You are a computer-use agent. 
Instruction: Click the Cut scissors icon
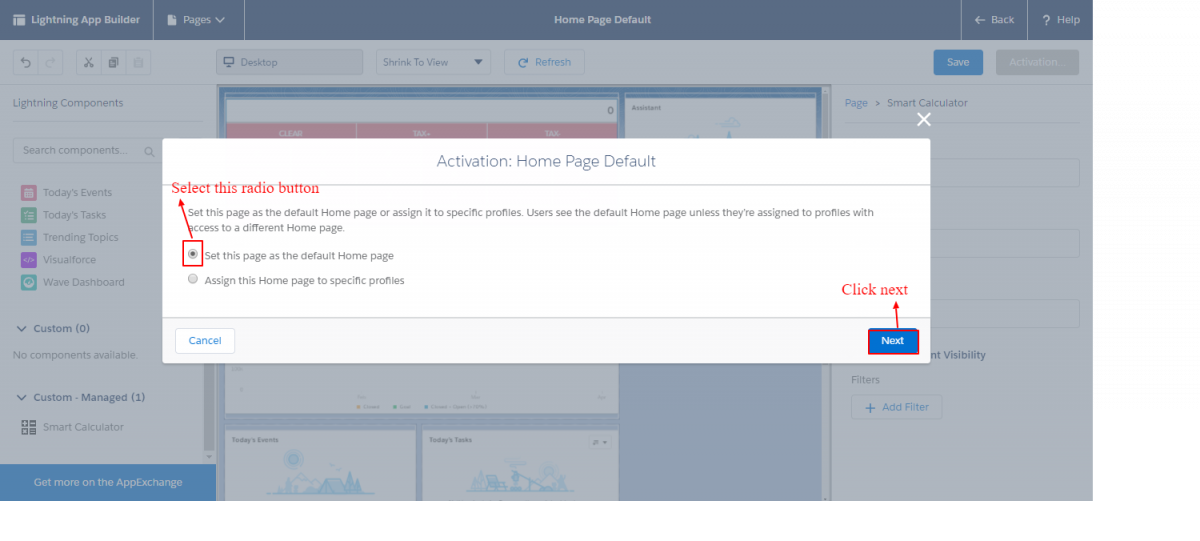88,62
